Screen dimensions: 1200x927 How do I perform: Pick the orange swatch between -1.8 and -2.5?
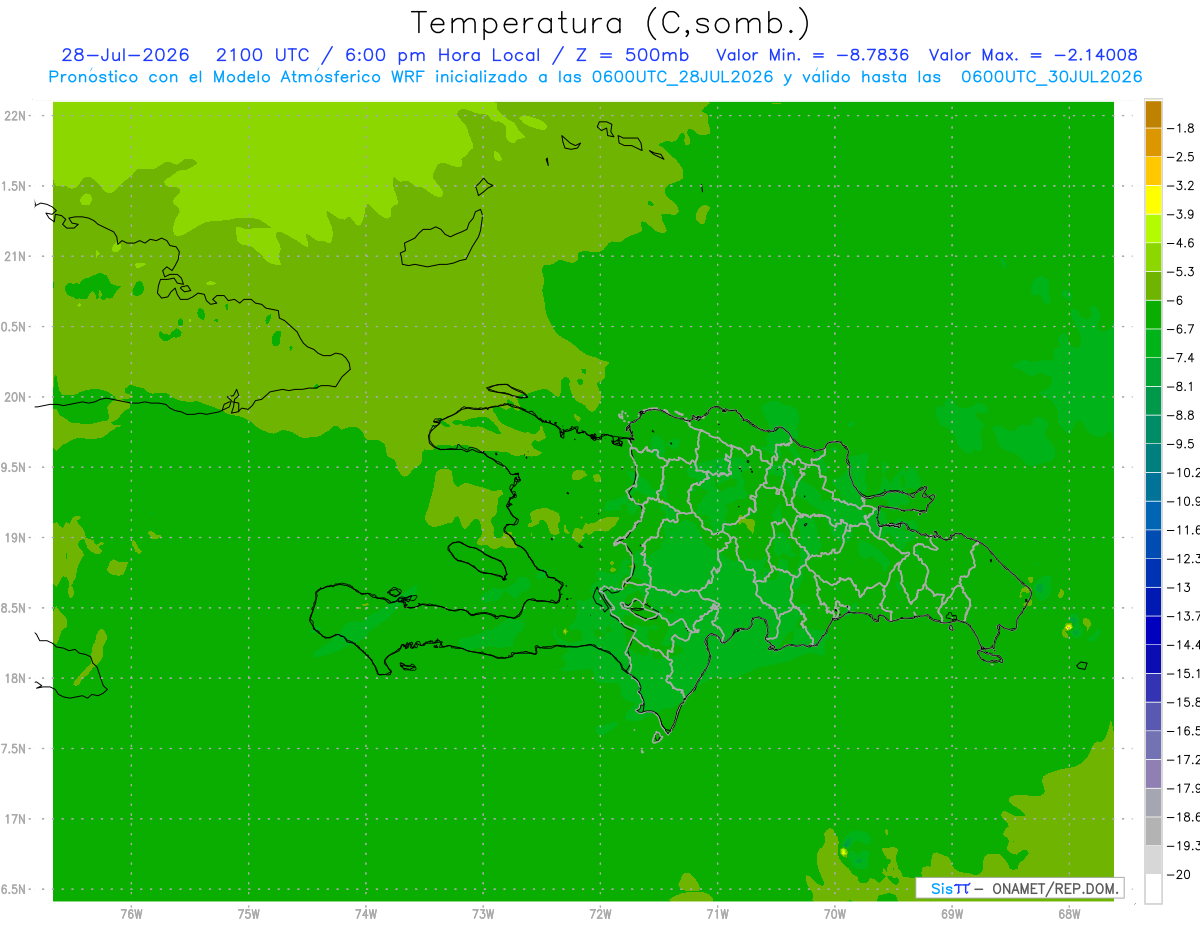point(1153,142)
